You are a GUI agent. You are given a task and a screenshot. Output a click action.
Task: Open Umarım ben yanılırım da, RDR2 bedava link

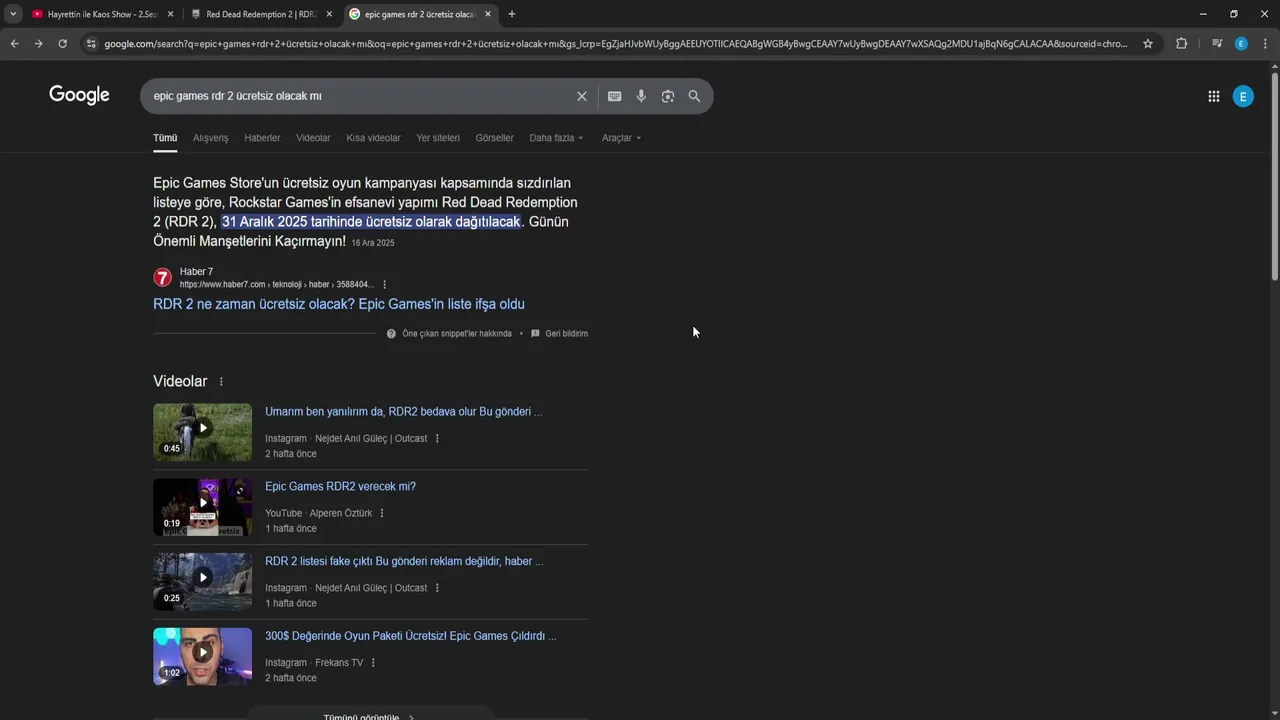[x=404, y=412]
